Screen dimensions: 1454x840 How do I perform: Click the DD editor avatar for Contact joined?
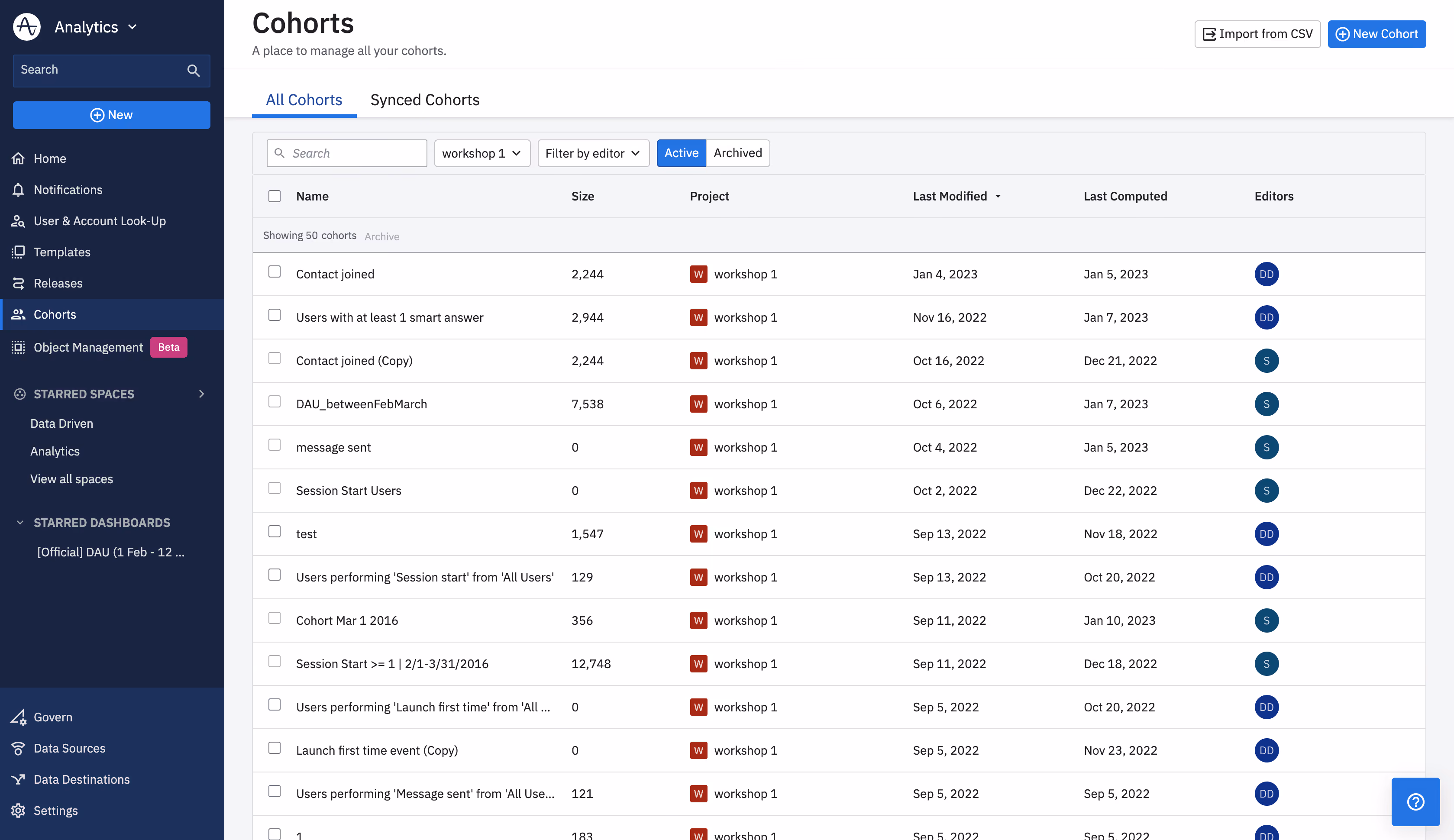pyautogui.click(x=1267, y=274)
